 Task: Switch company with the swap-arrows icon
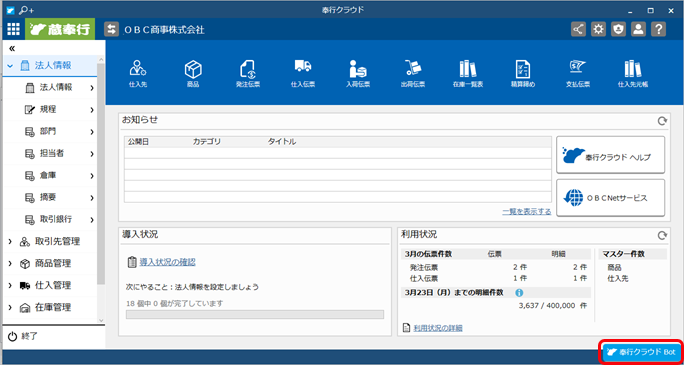click(x=111, y=29)
